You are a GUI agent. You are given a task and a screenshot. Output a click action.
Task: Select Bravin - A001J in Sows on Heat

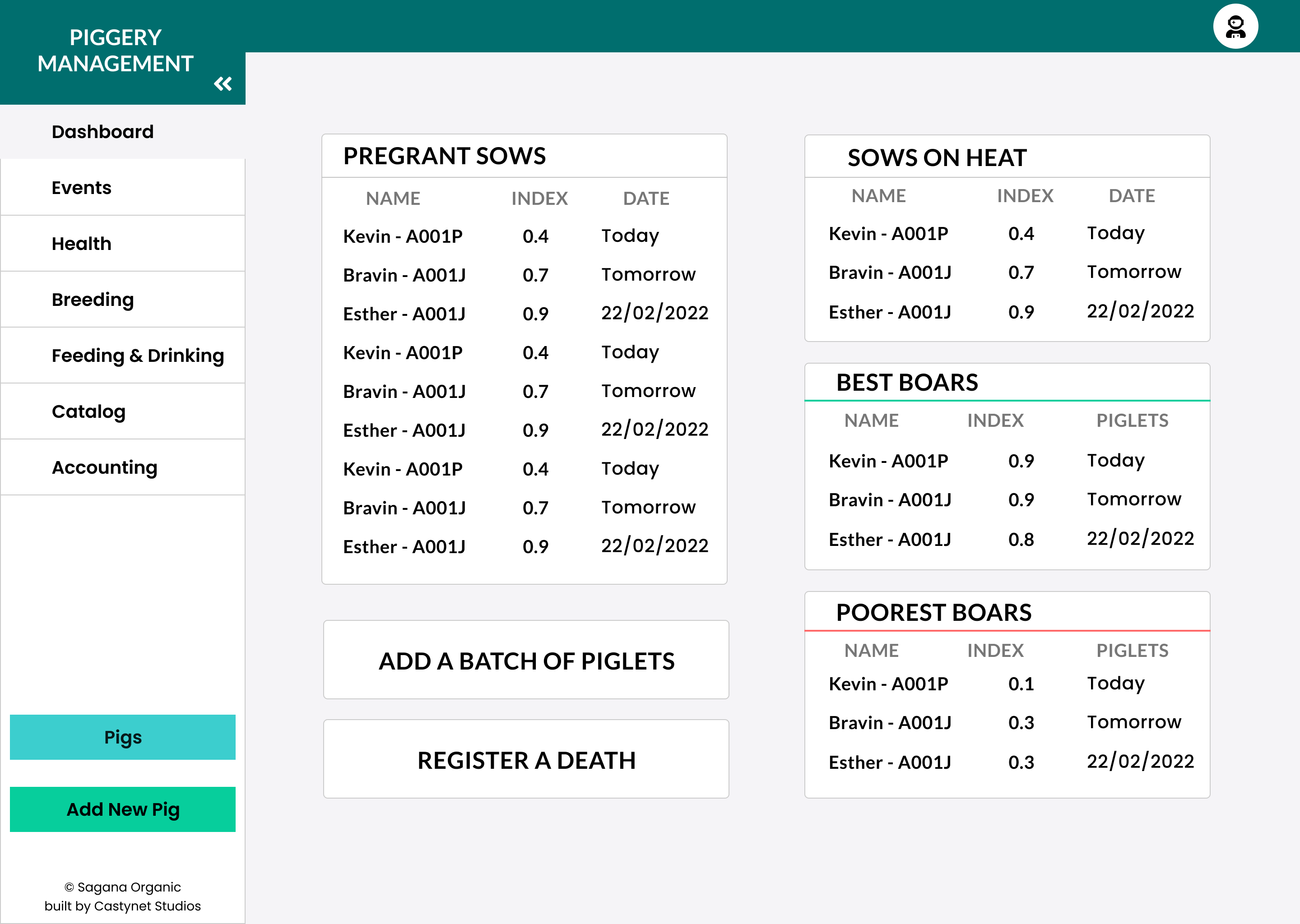pos(890,273)
